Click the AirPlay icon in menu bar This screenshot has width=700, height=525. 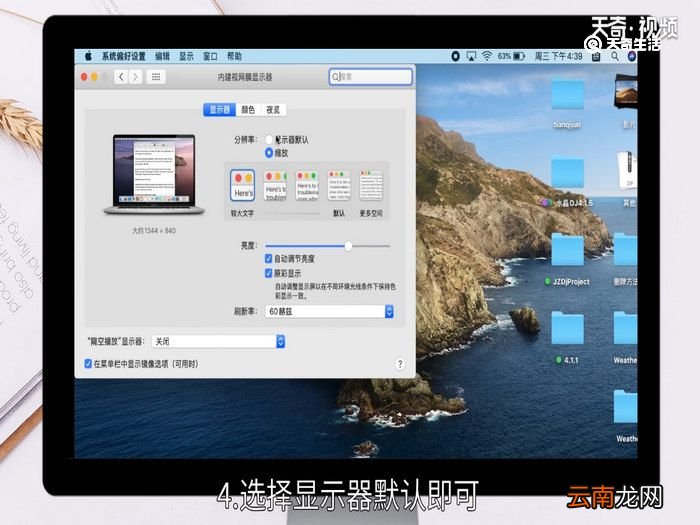click(x=471, y=56)
